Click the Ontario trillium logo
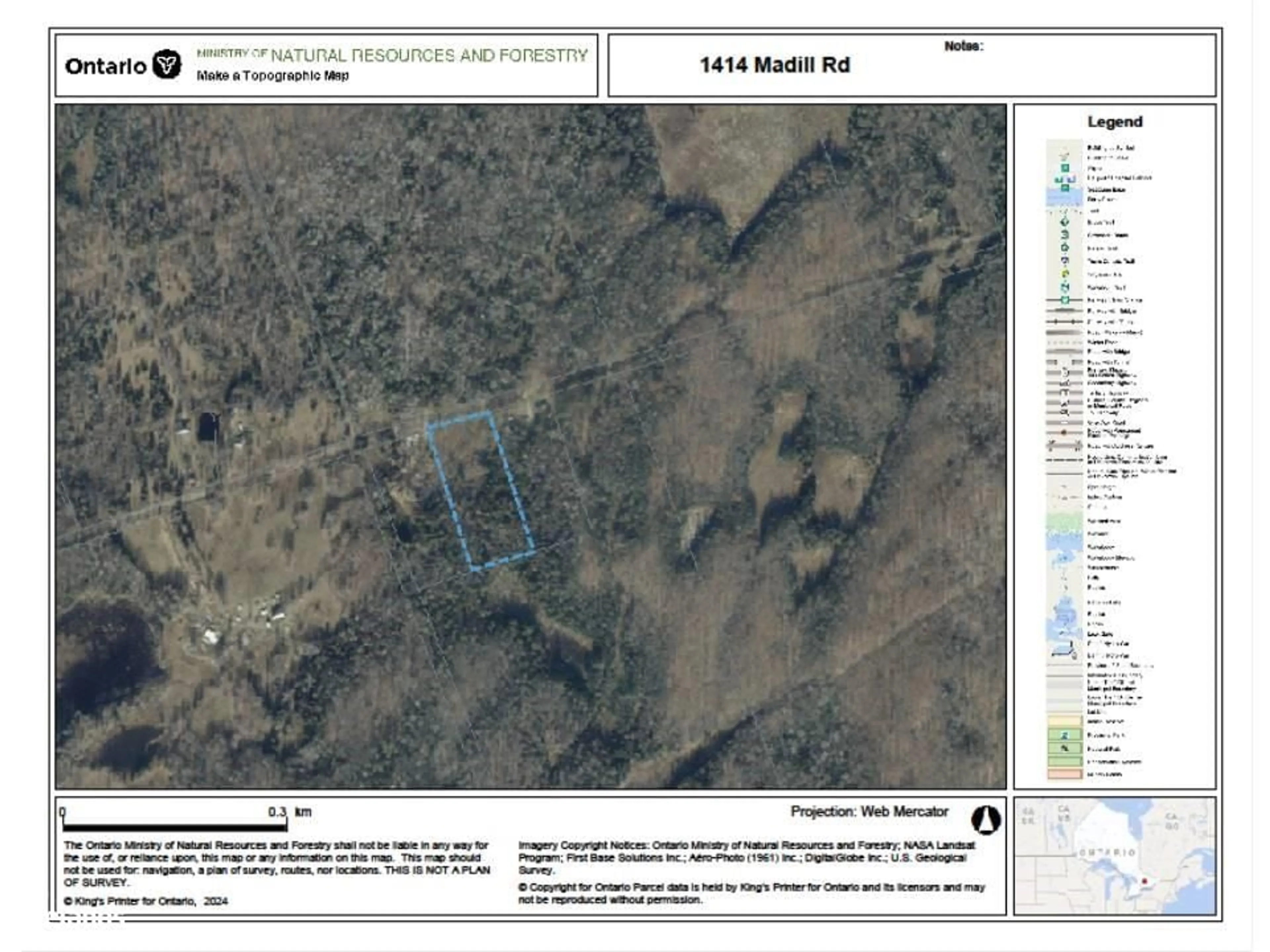Screen dimensions: 1270x952 click(x=167, y=64)
